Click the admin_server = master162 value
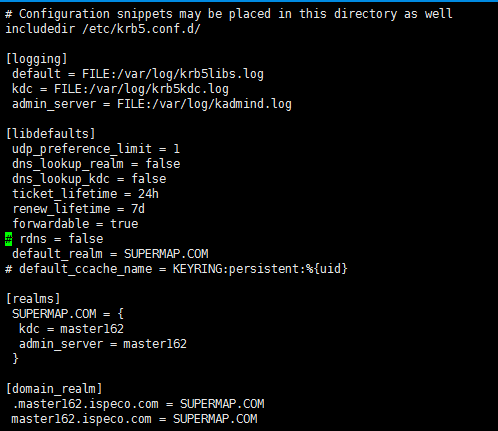This screenshot has width=498, height=431. pyautogui.click(x=155, y=344)
